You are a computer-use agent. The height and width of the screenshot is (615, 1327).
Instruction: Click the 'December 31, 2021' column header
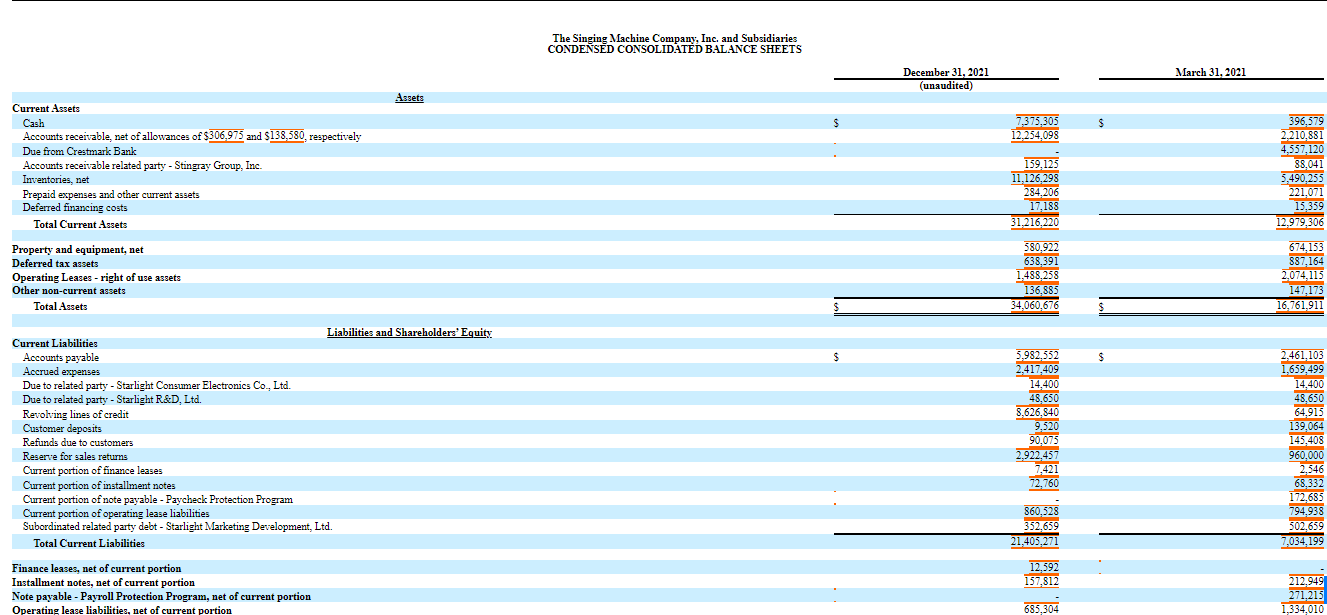pos(946,73)
